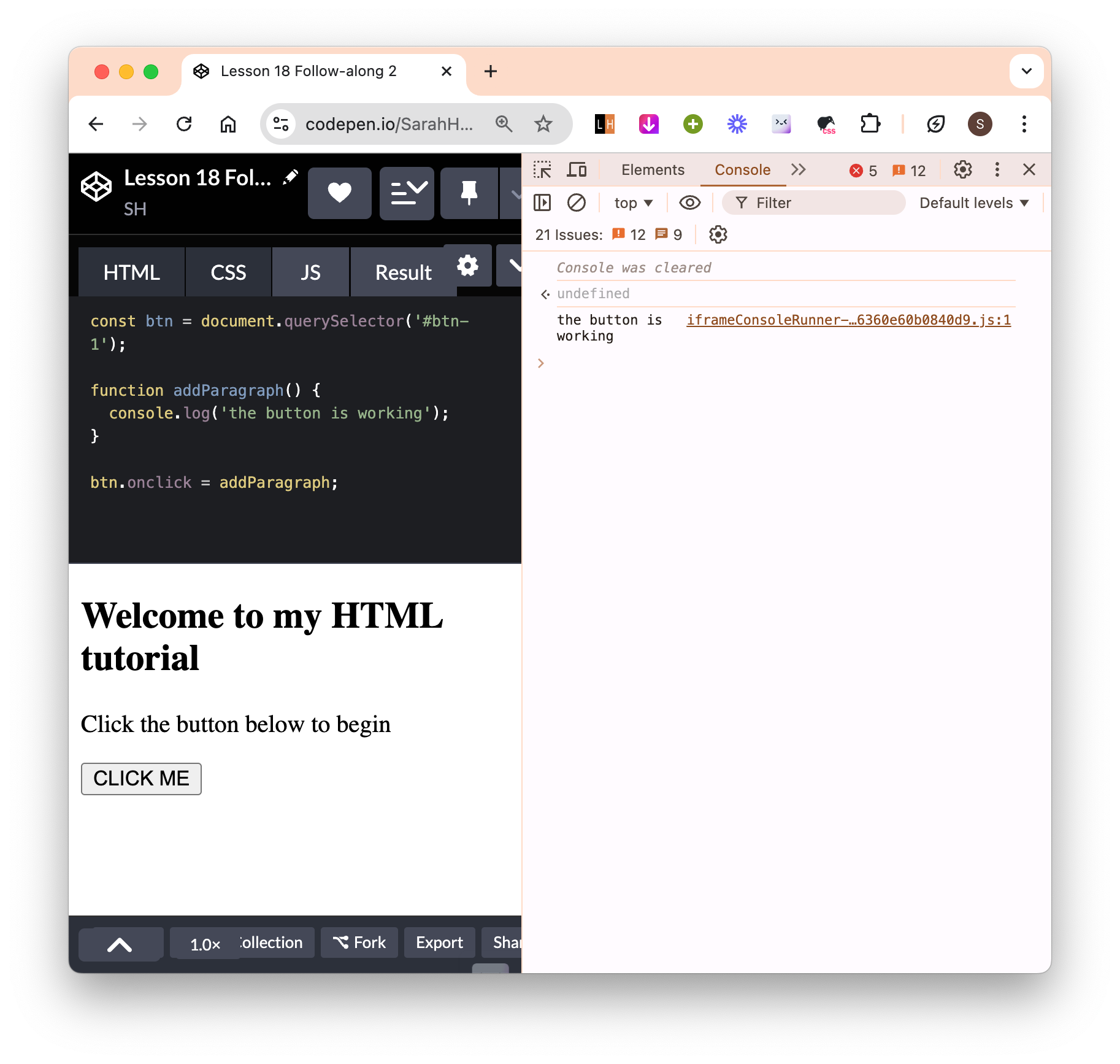
Task: Select the HTML editor tab
Action: [132, 272]
